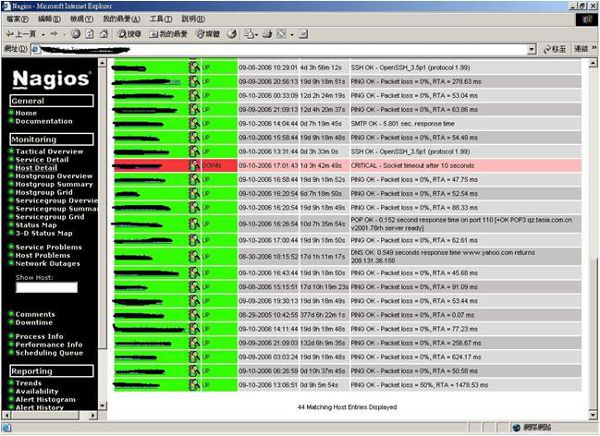
Task: Open the Hostgroup Overview link
Action: pos(54,176)
